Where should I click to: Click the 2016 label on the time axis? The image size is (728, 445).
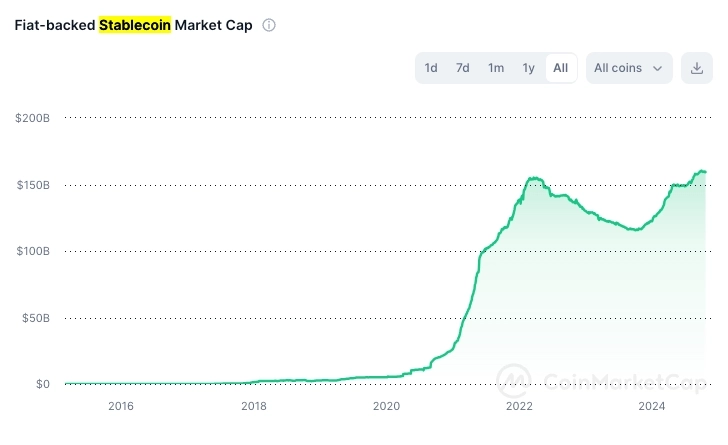[120, 405]
